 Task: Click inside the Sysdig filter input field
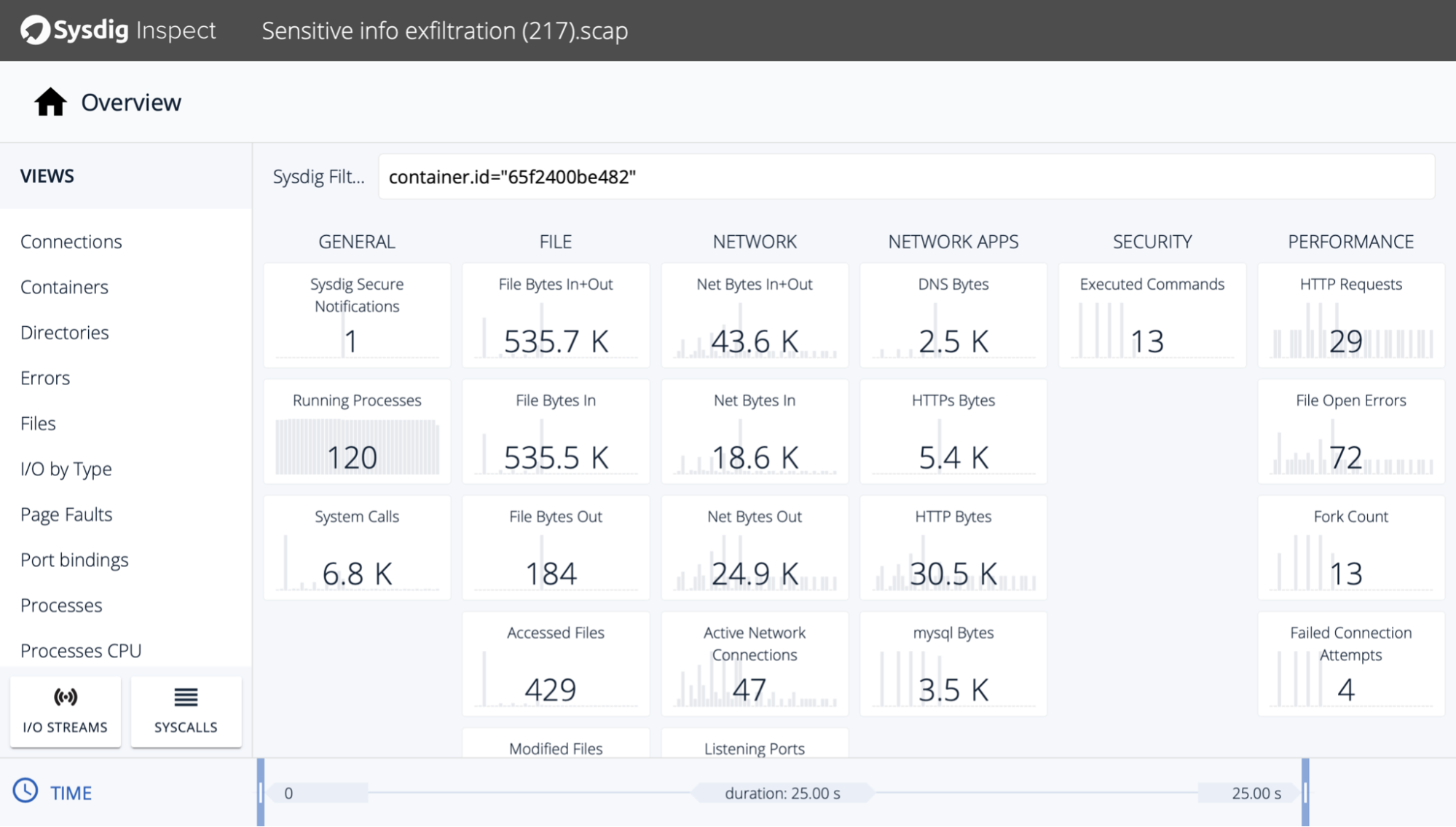click(905, 177)
